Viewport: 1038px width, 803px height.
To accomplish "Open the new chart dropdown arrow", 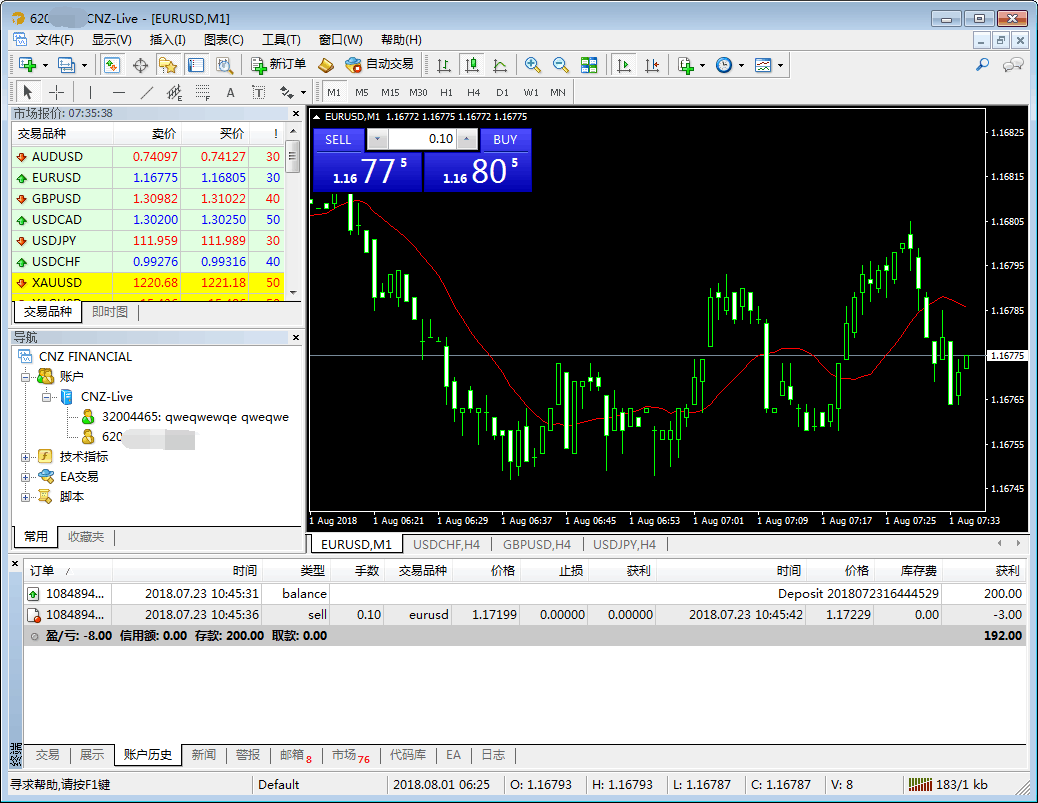I will (45, 65).
